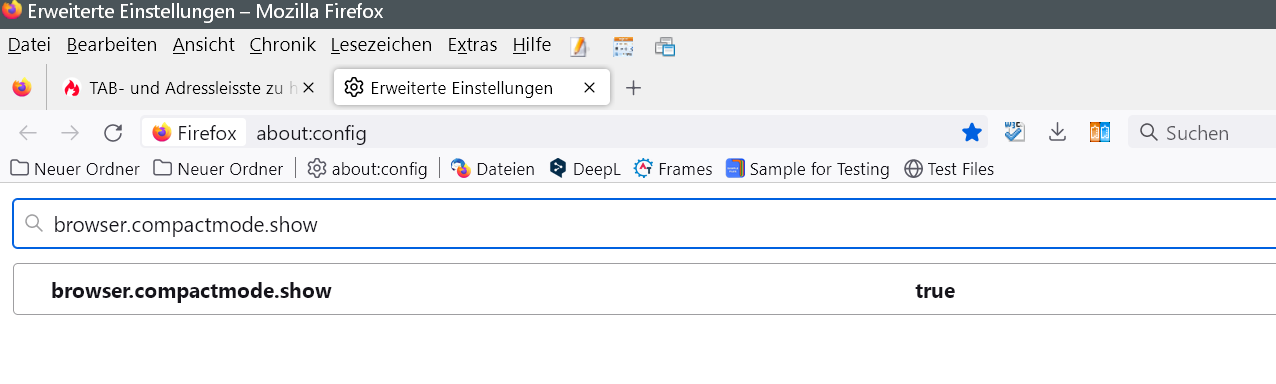Click the stacked windows icon in menu bar
The width and height of the screenshot is (1276, 384).
[x=666, y=46]
